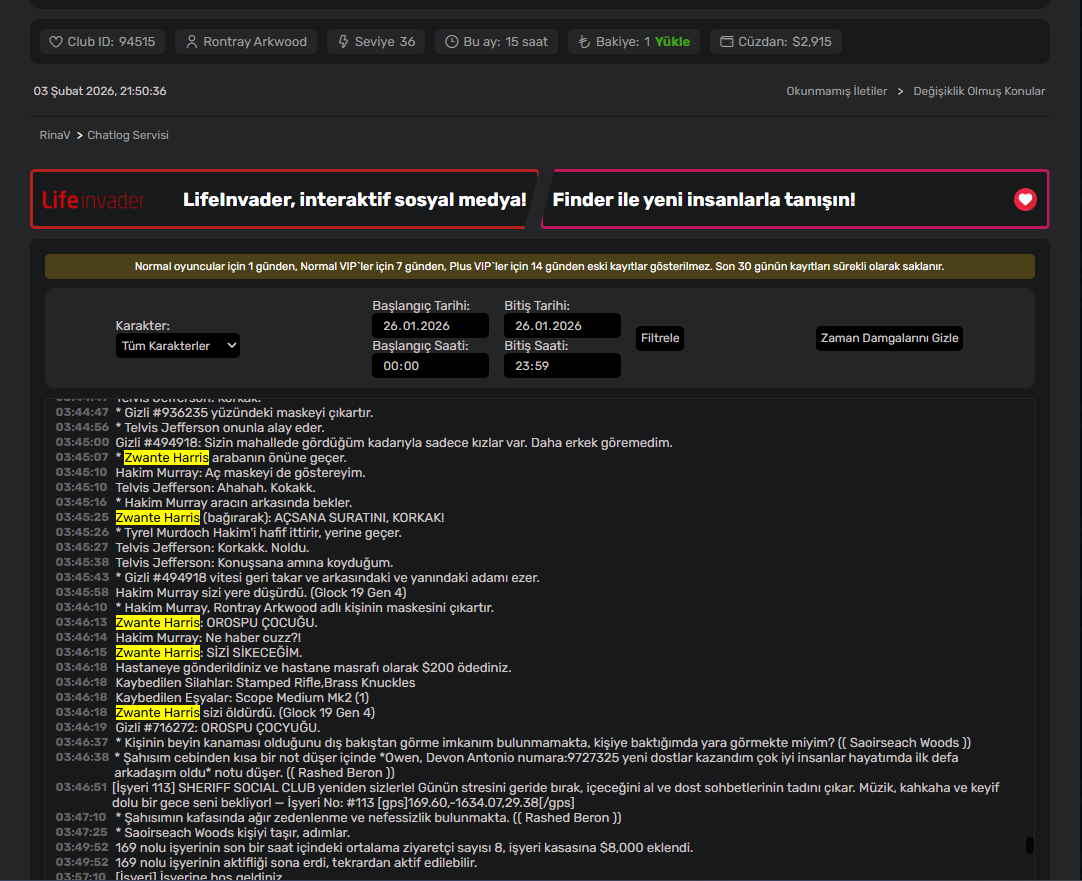Click the lightning icon next to Seviye 36
Image resolution: width=1082 pixels, height=881 pixels.
click(x=343, y=42)
